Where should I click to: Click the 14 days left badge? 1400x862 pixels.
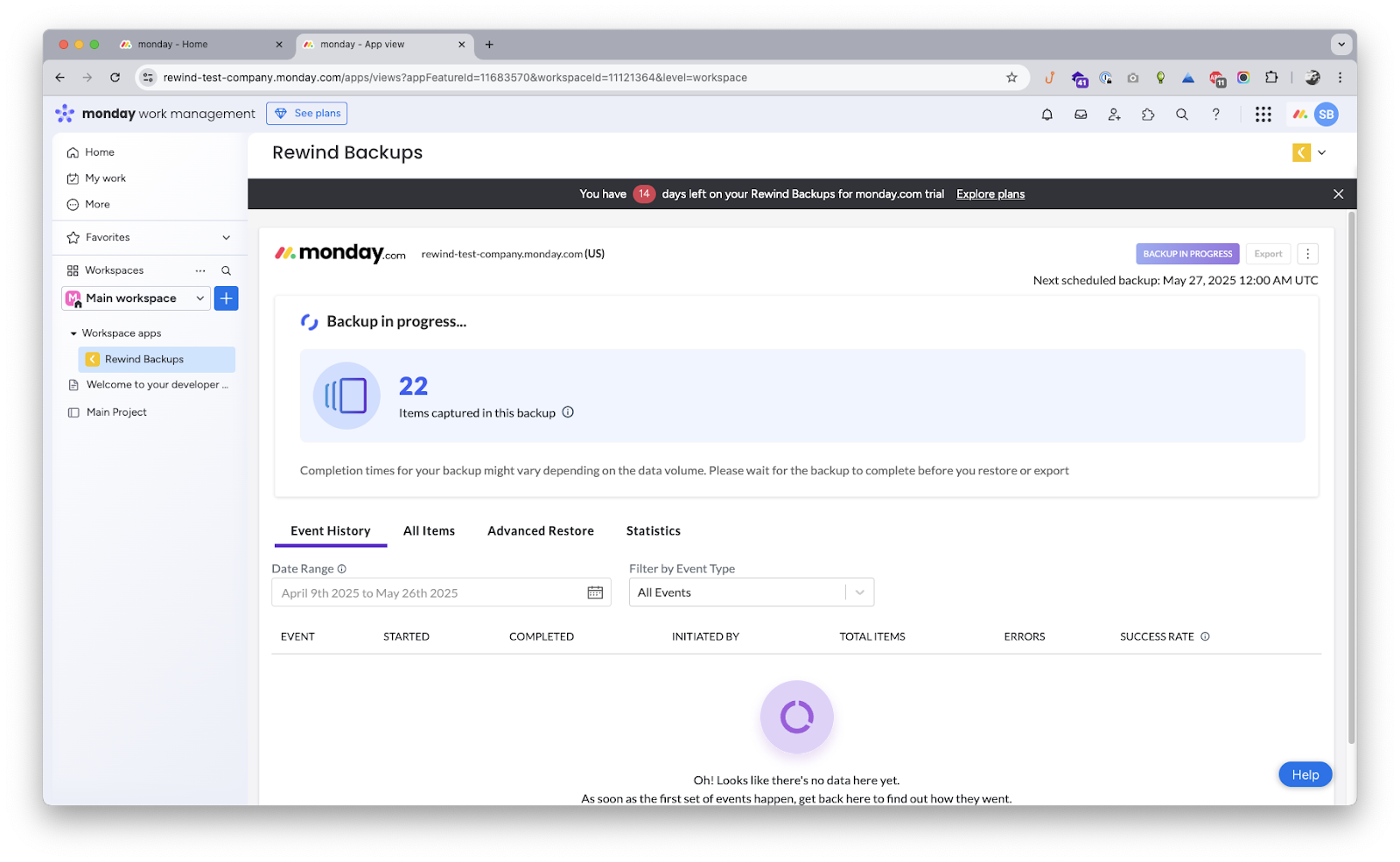click(x=644, y=194)
